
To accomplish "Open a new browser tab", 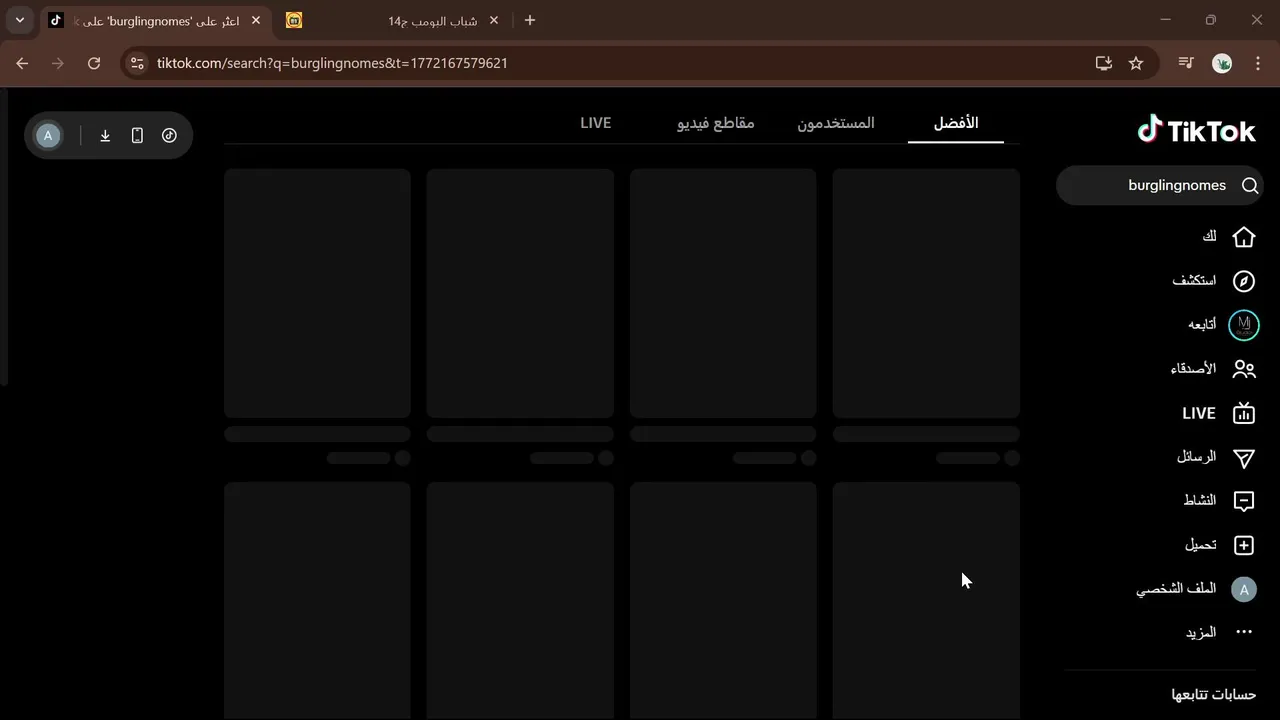I will [x=530, y=20].
